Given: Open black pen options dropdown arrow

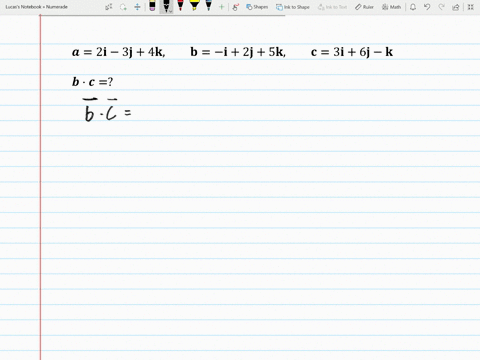Looking at the screenshot, I should click(170, 11).
